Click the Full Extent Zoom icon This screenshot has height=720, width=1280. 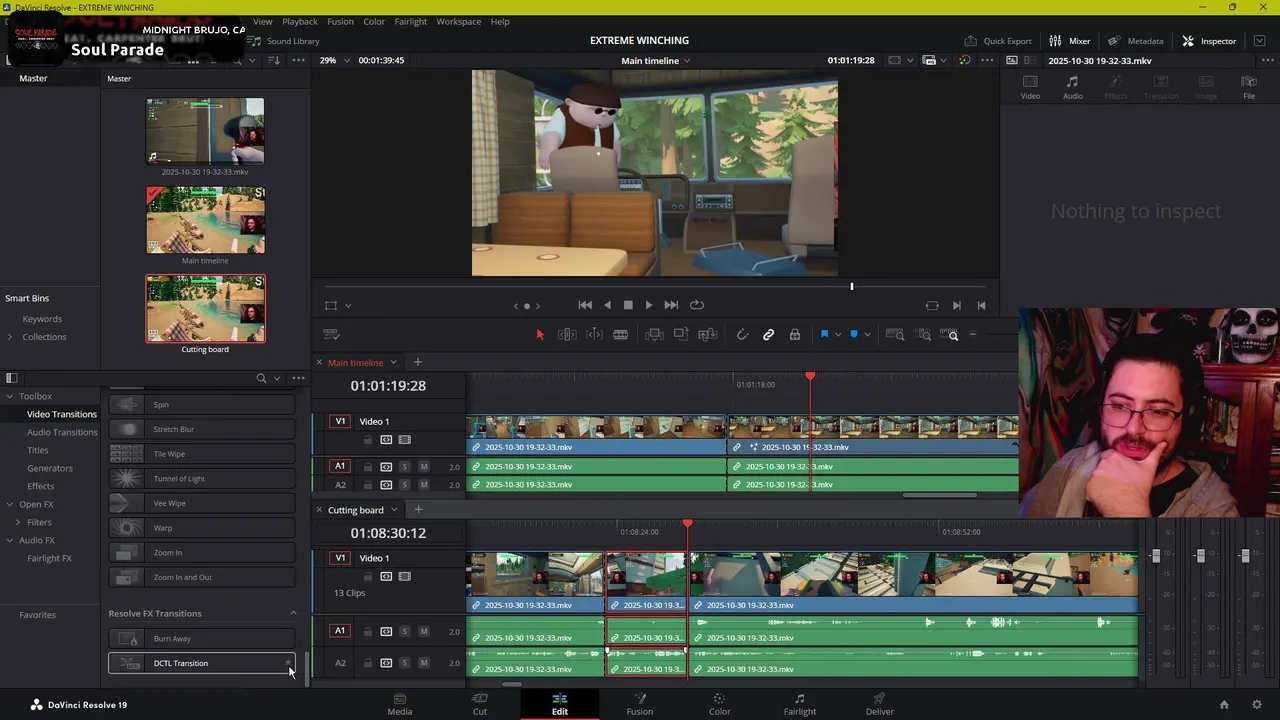(896, 335)
